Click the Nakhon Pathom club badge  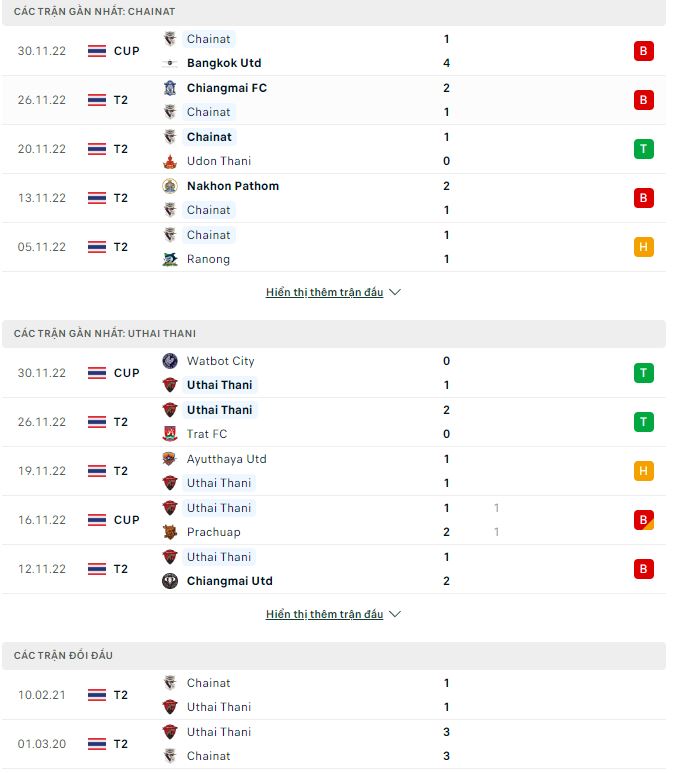(x=169, y=186)
